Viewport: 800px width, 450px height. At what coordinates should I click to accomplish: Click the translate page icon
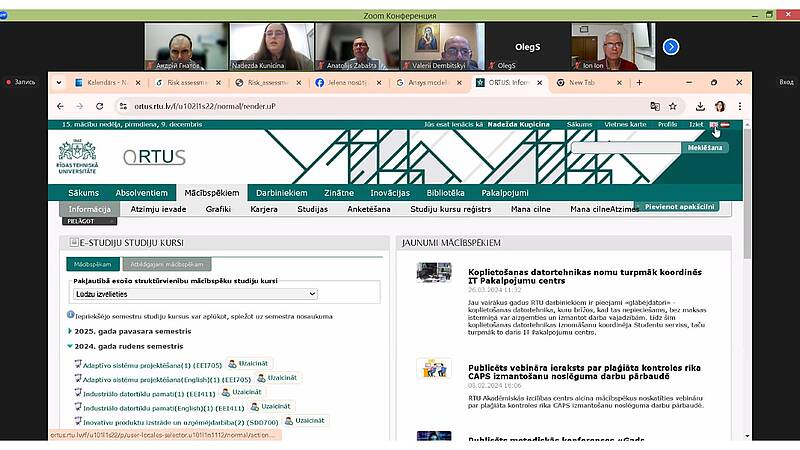(x=655, y=106)
